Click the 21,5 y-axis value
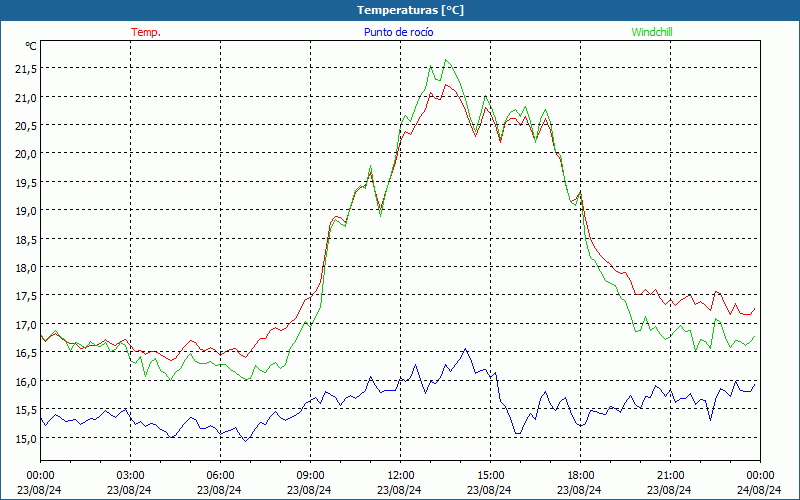This screenshot has width=800, height=500. coord(26,69)
